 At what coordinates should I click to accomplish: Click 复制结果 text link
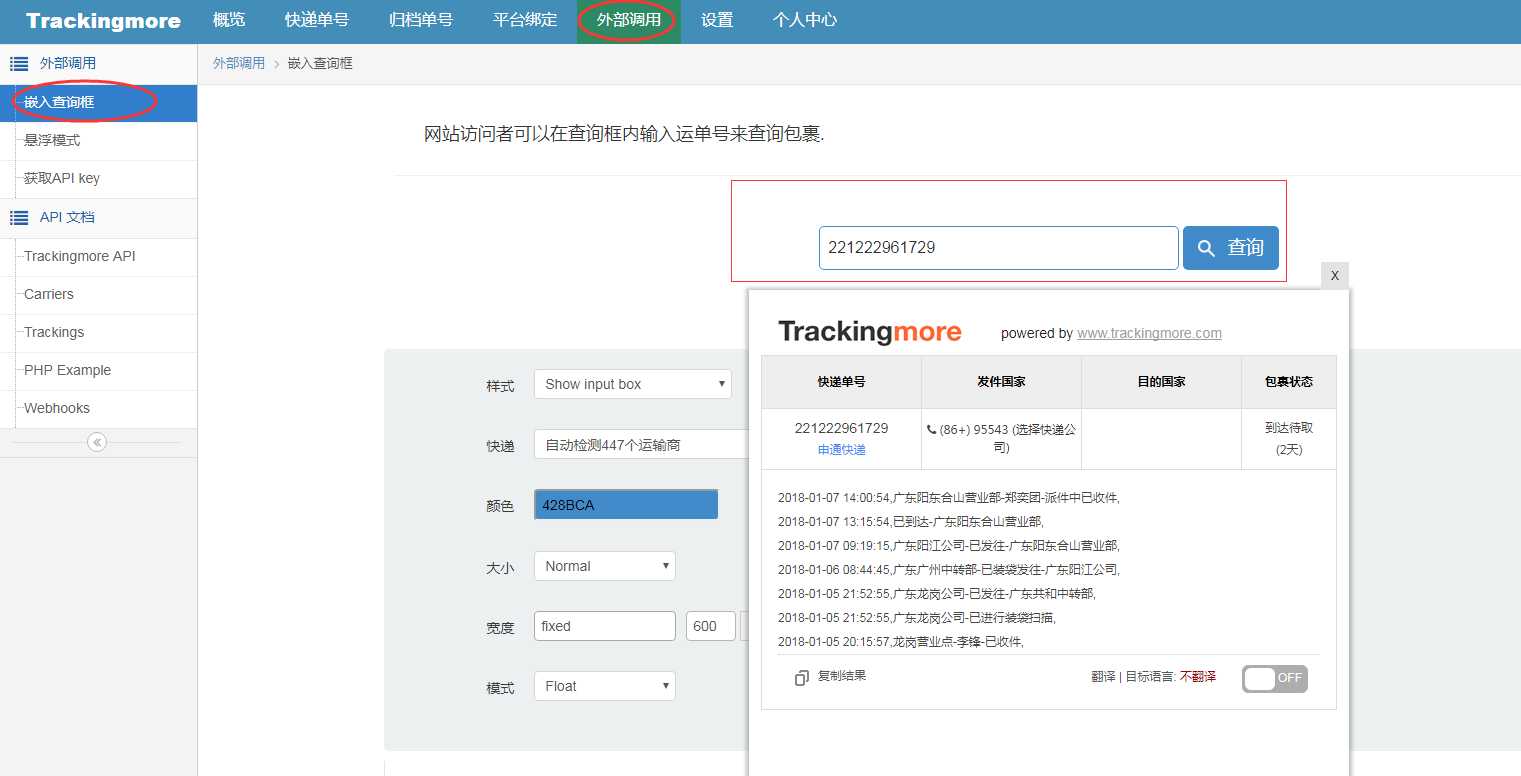(x=842, y=676)
